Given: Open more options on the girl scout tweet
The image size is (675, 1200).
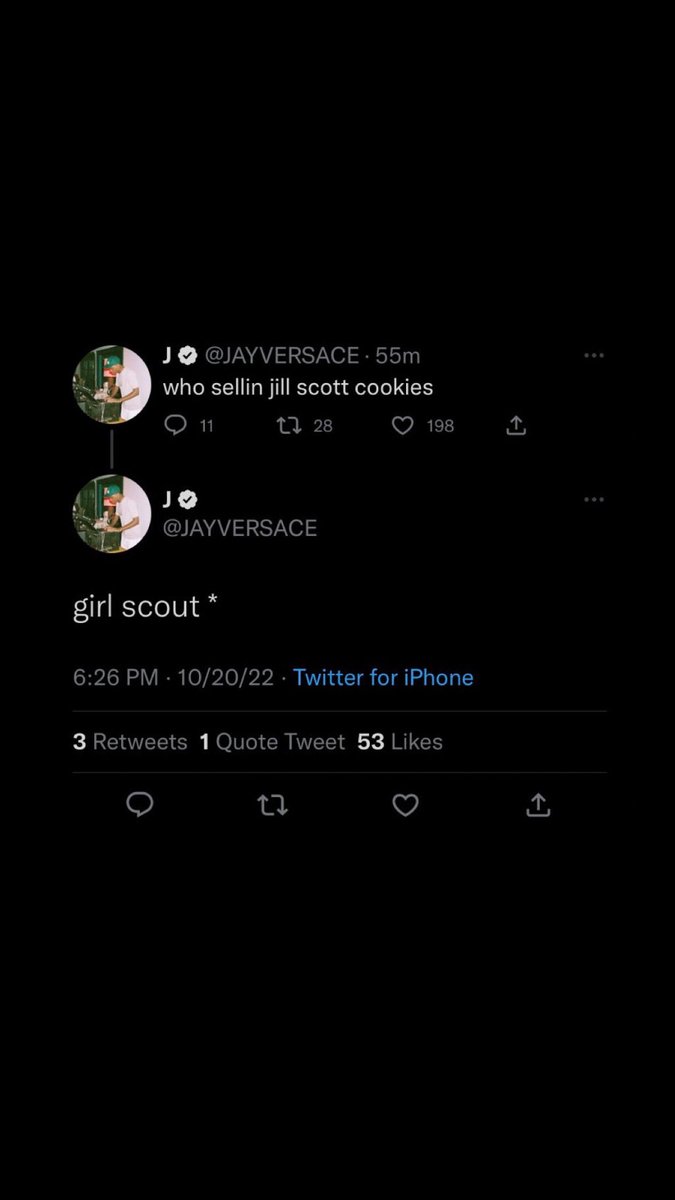Looking at the screenshot, I should coord(594,499).
